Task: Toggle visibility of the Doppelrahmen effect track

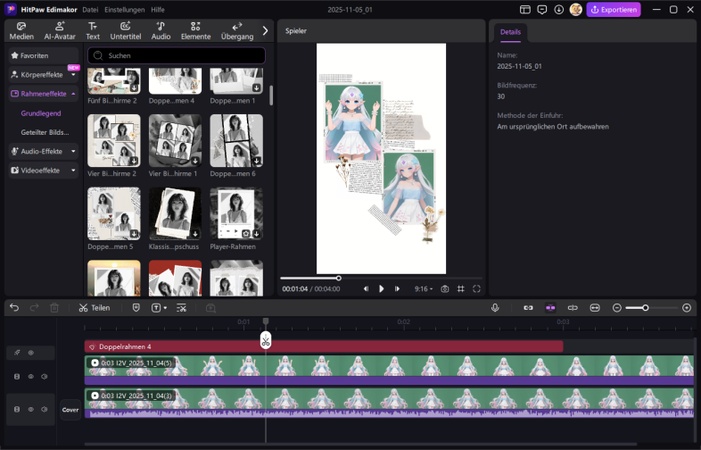Action: [31, 352]
